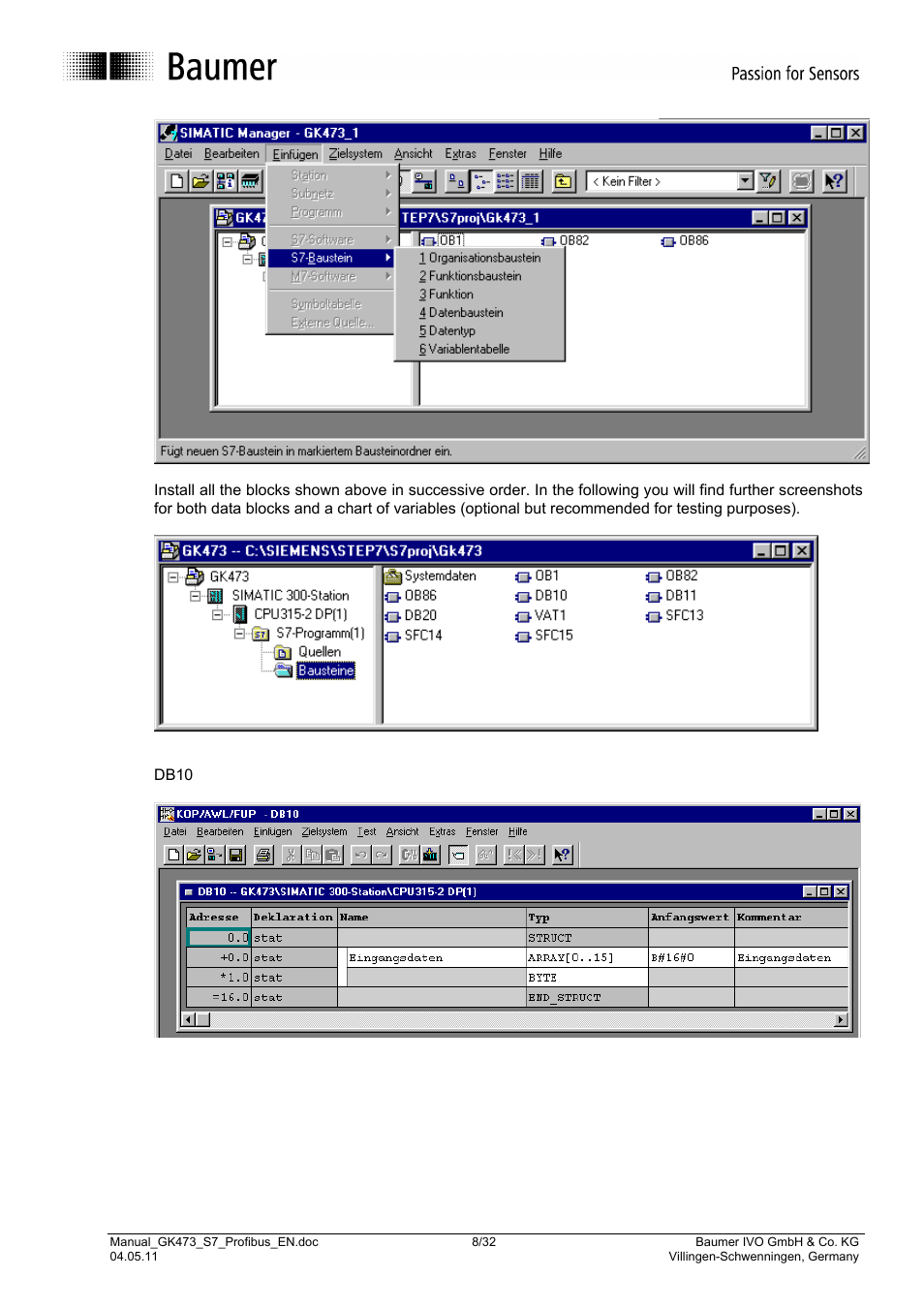This screenshot has width=924, height=1309.
Task: Open Test menu in KOP/AWL/FUP window
Action: coord(366,831)
